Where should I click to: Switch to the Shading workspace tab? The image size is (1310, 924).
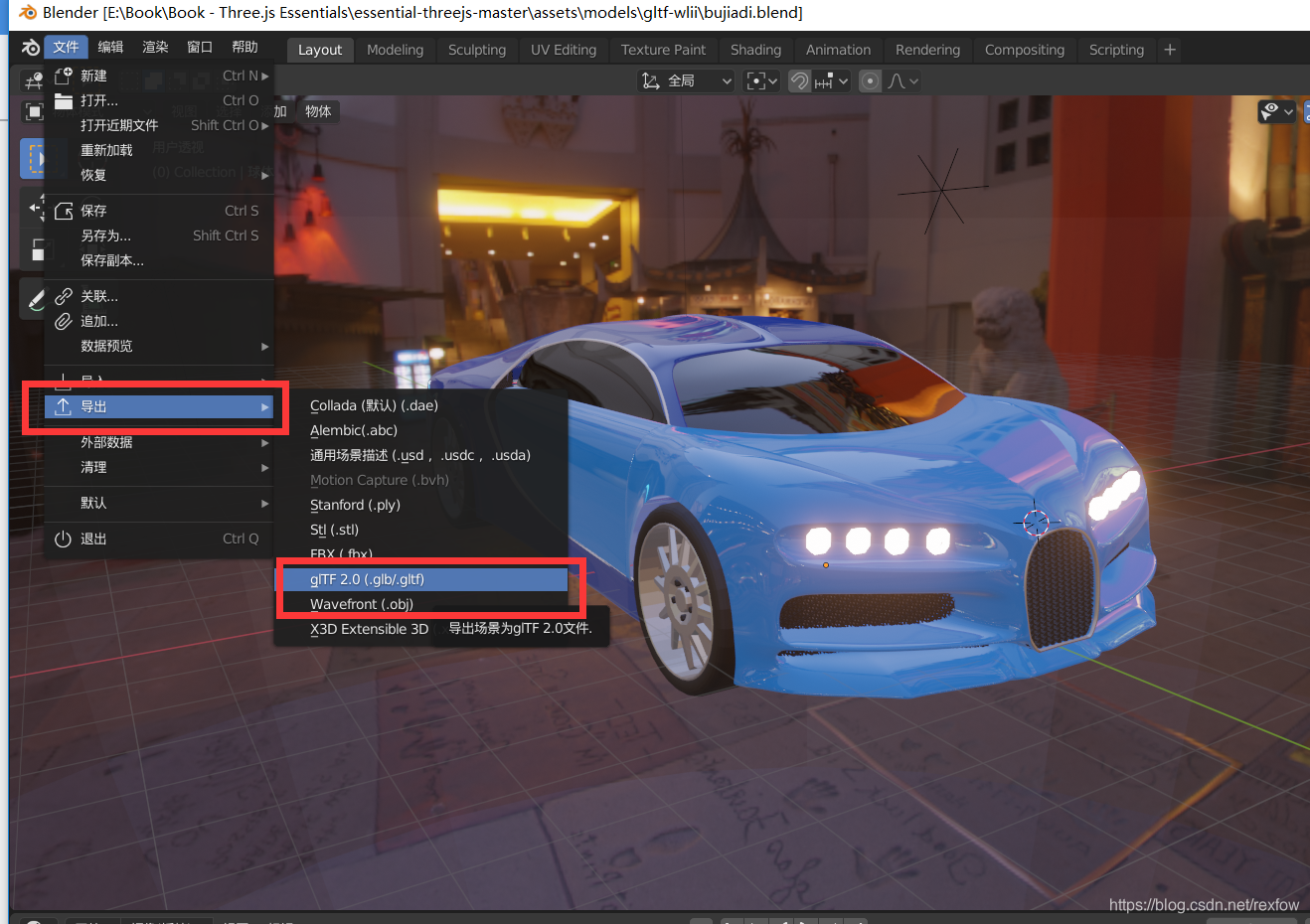click(x=755, y=50)
